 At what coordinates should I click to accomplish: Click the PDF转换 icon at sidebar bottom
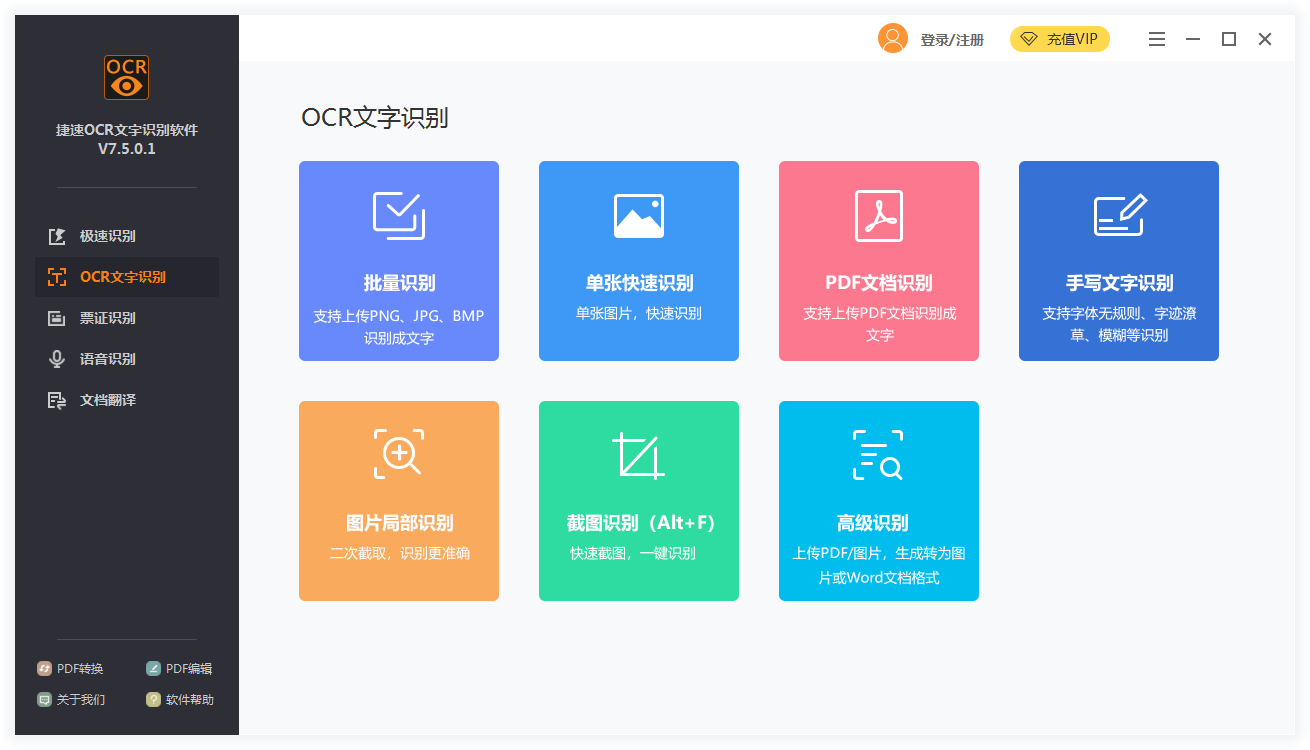pos(44,669)
